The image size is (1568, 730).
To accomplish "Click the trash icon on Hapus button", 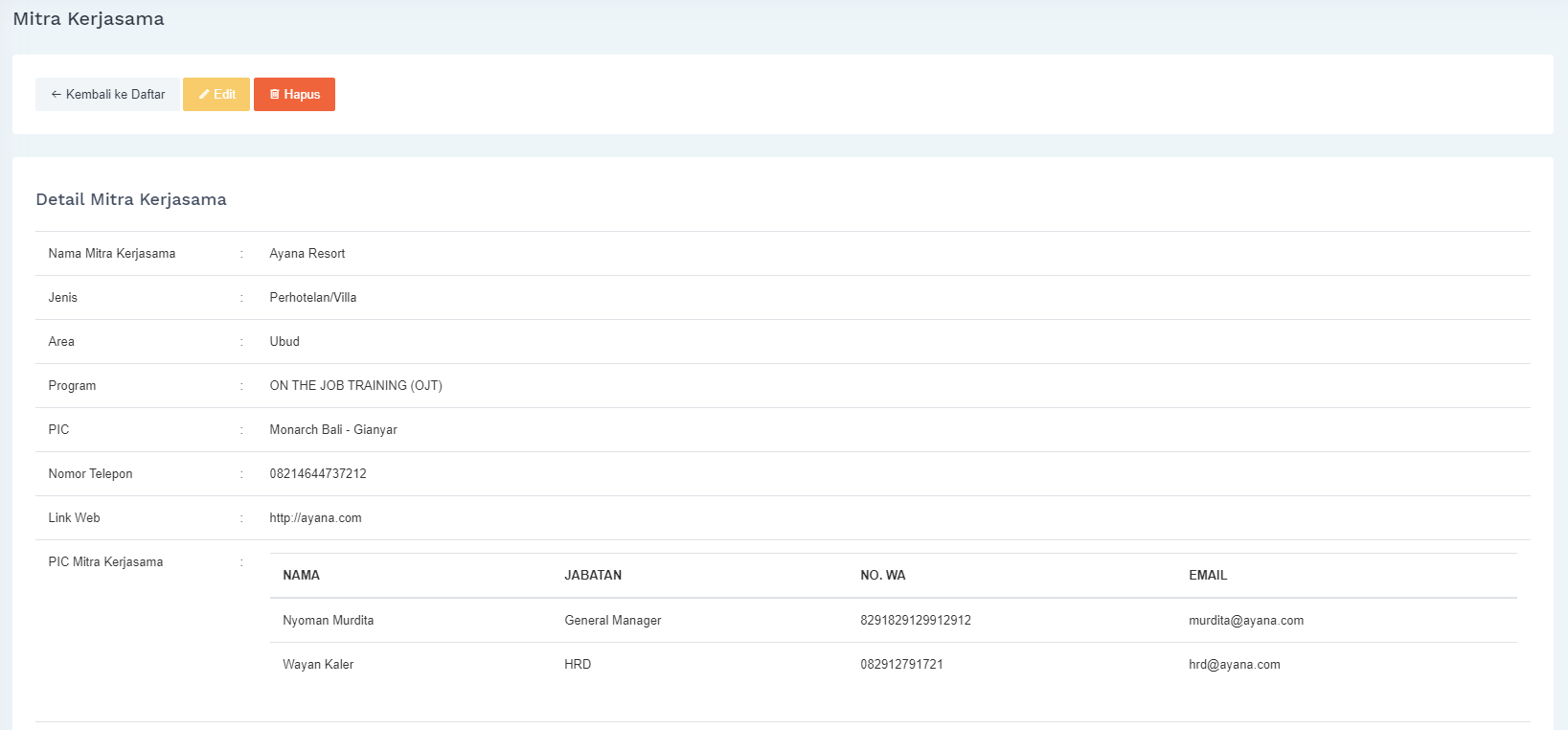I will (275, 95).
